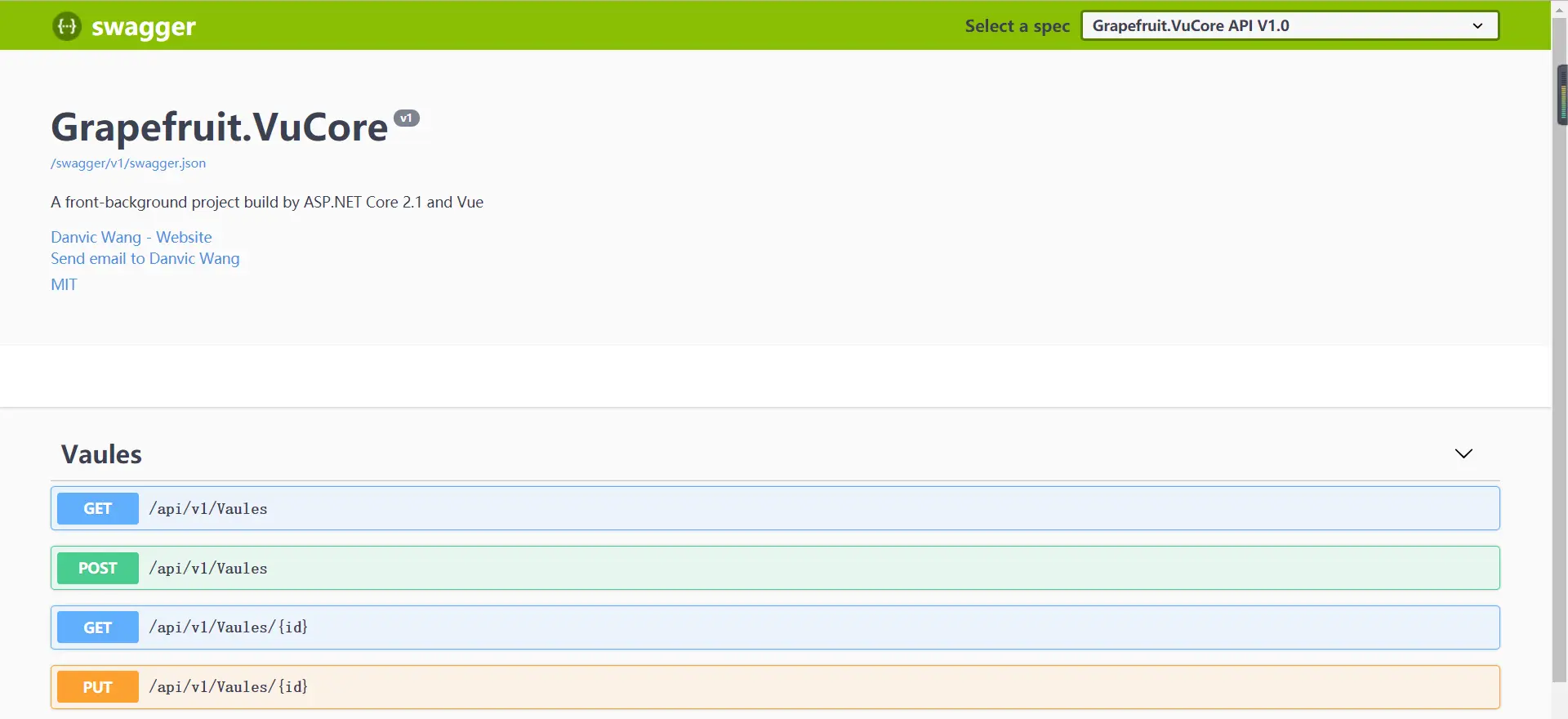The image size is (1568, 719).
Task: Expand GET /api/v1/Vaules/{id} operation
Action: click(x=775, y=627)
